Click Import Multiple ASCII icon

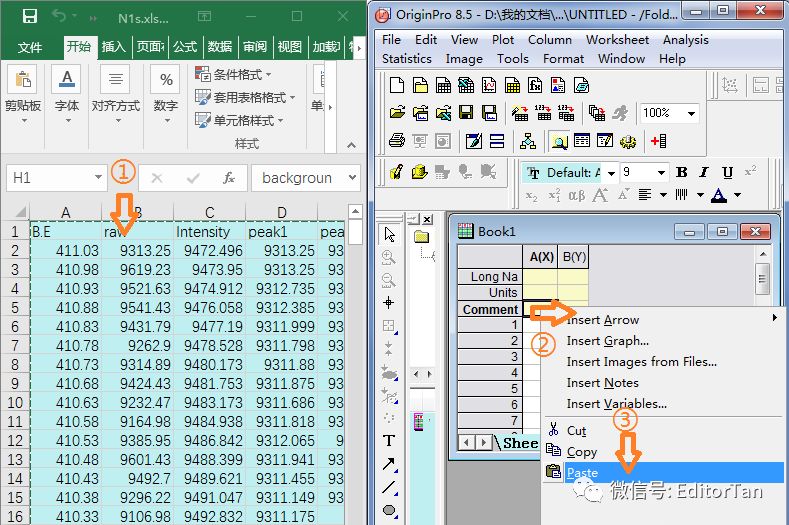[x=566, y=113]
